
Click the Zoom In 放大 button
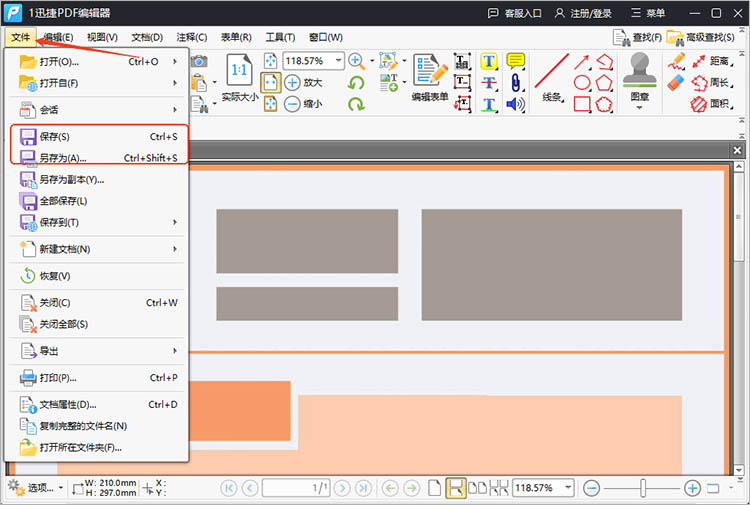pyautogui.click(x=303, y=82)
